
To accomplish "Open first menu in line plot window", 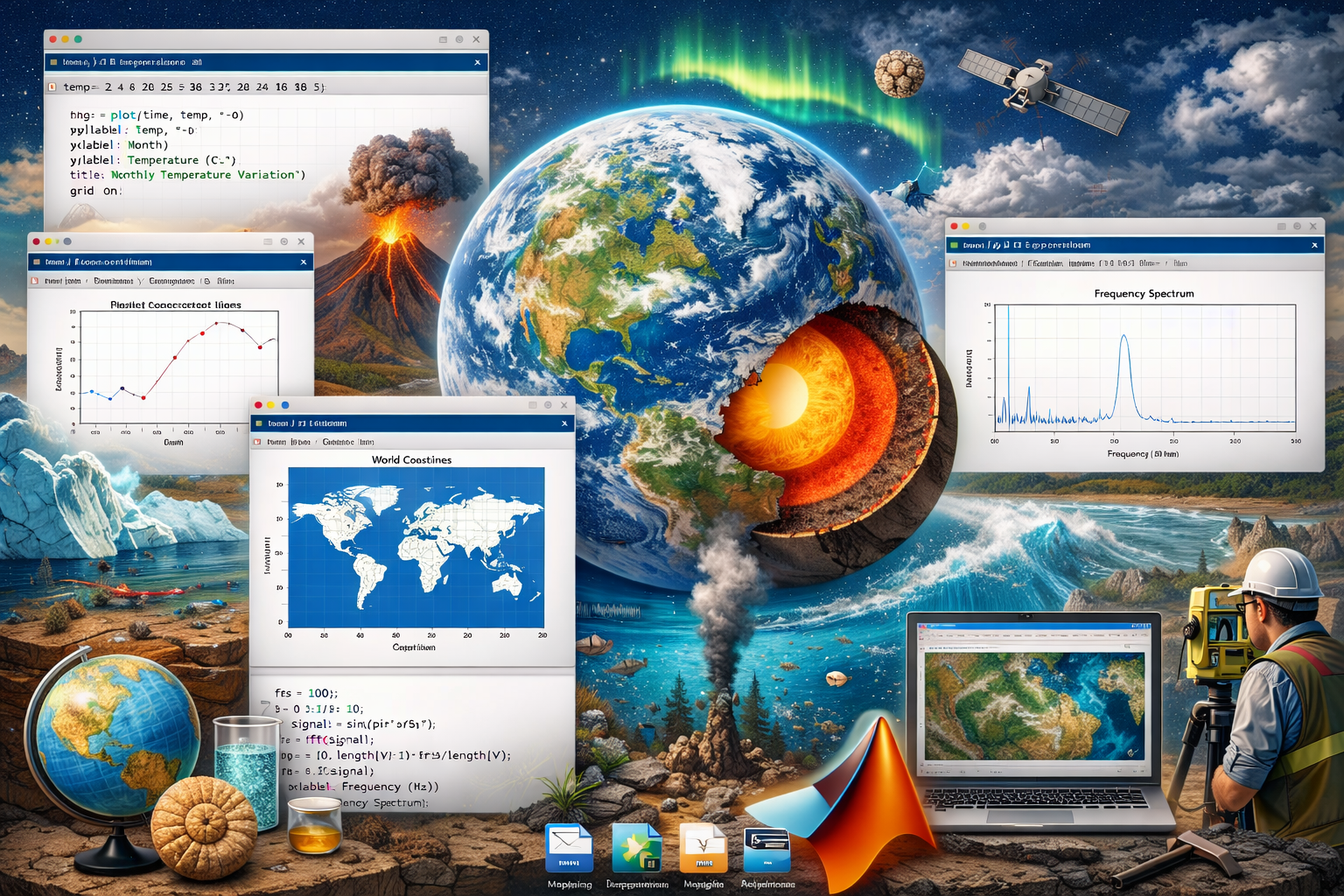I will pyautogui.click(x=62, y=282).
